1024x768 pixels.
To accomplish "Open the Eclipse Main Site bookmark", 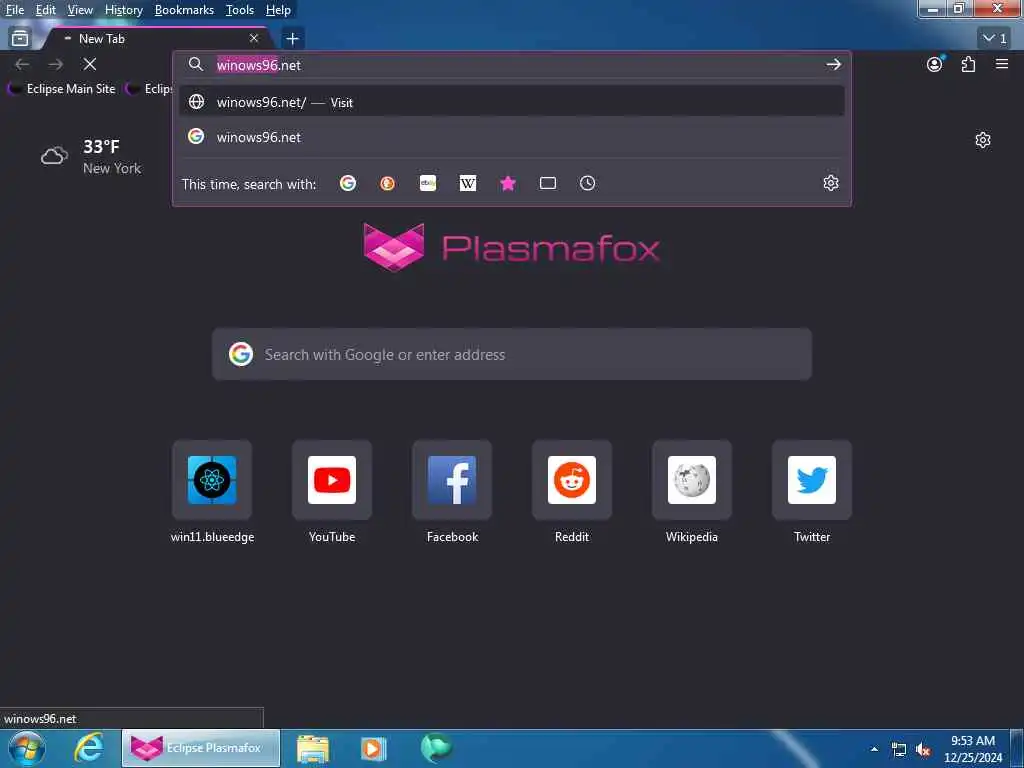I will [62, 89].
